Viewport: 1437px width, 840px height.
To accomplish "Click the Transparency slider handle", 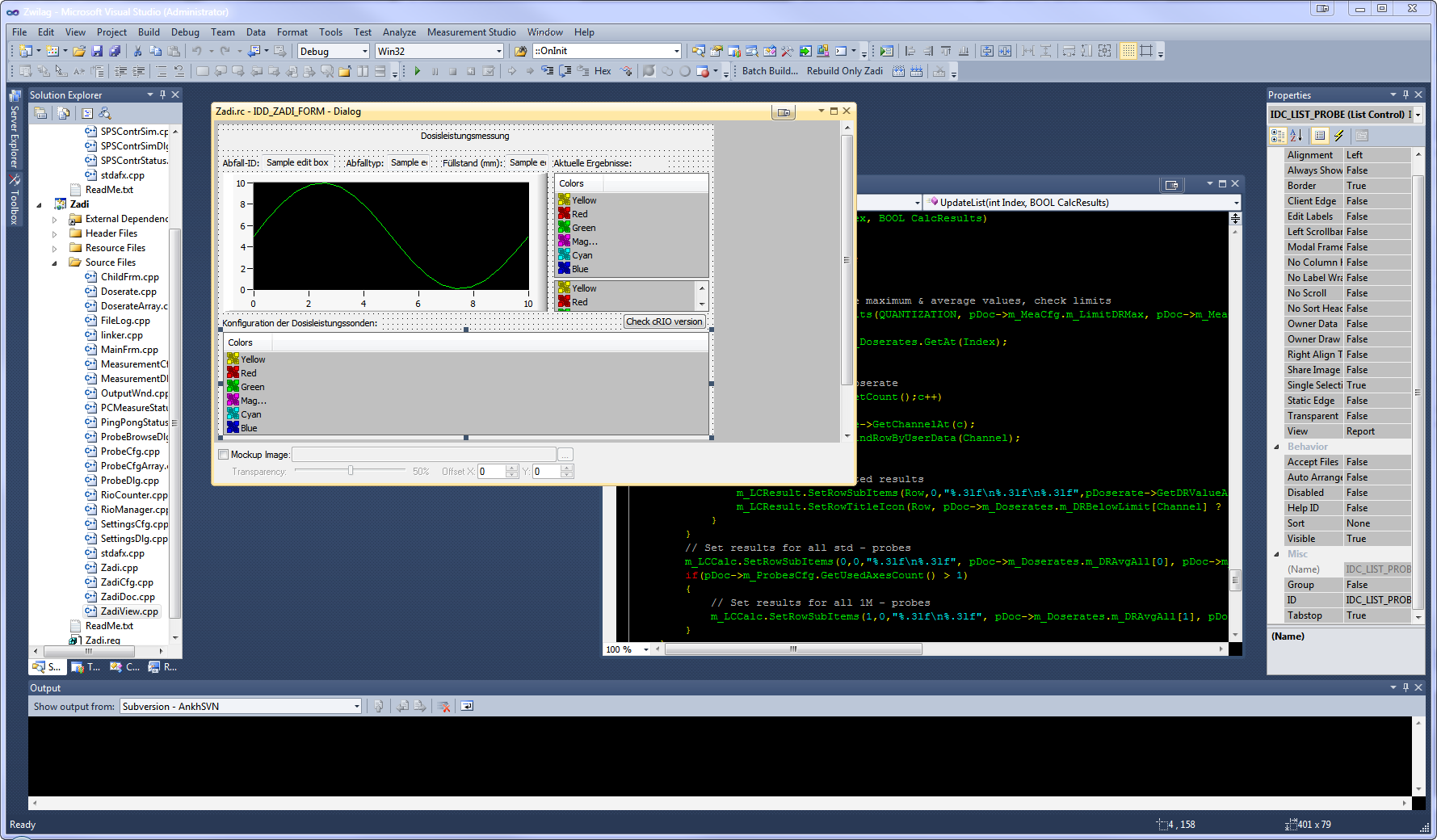I will (351, 471).
